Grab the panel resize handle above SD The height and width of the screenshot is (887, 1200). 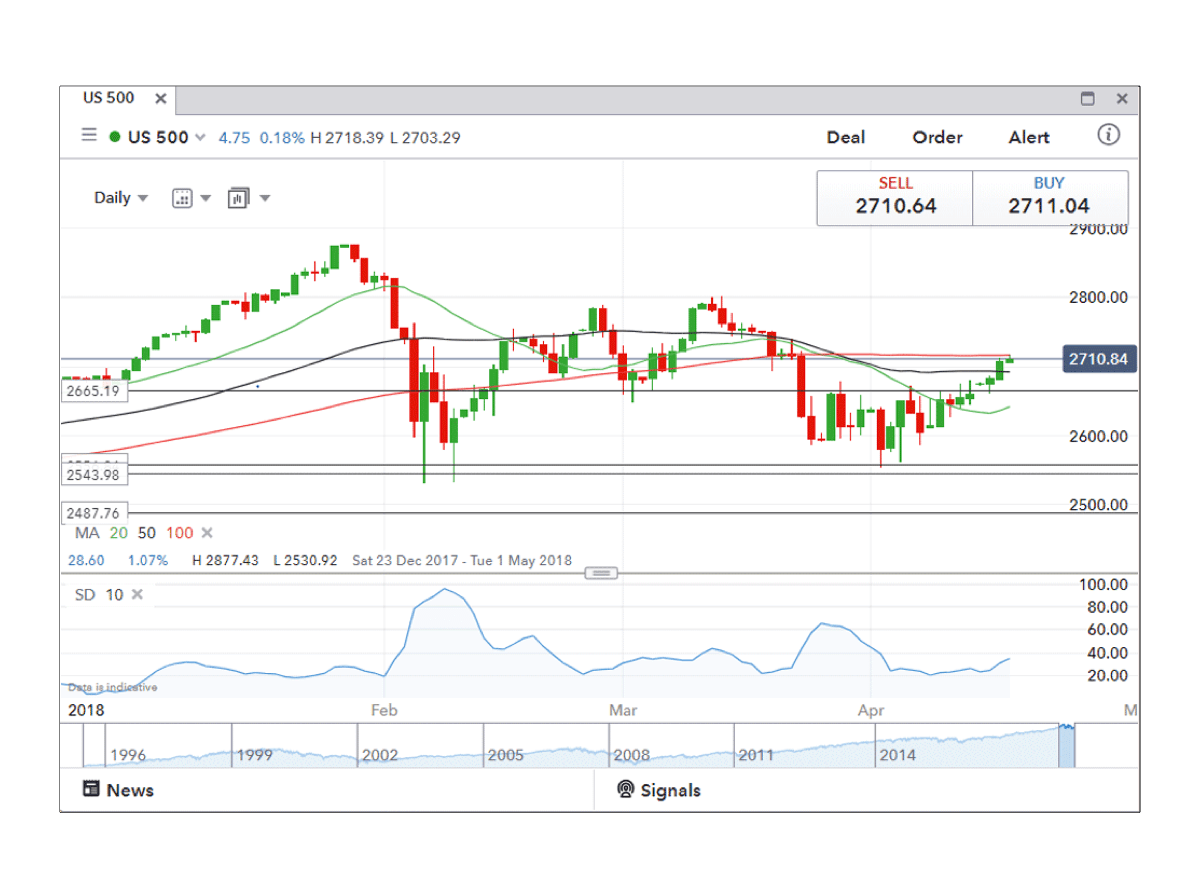[x=600, y=573]
